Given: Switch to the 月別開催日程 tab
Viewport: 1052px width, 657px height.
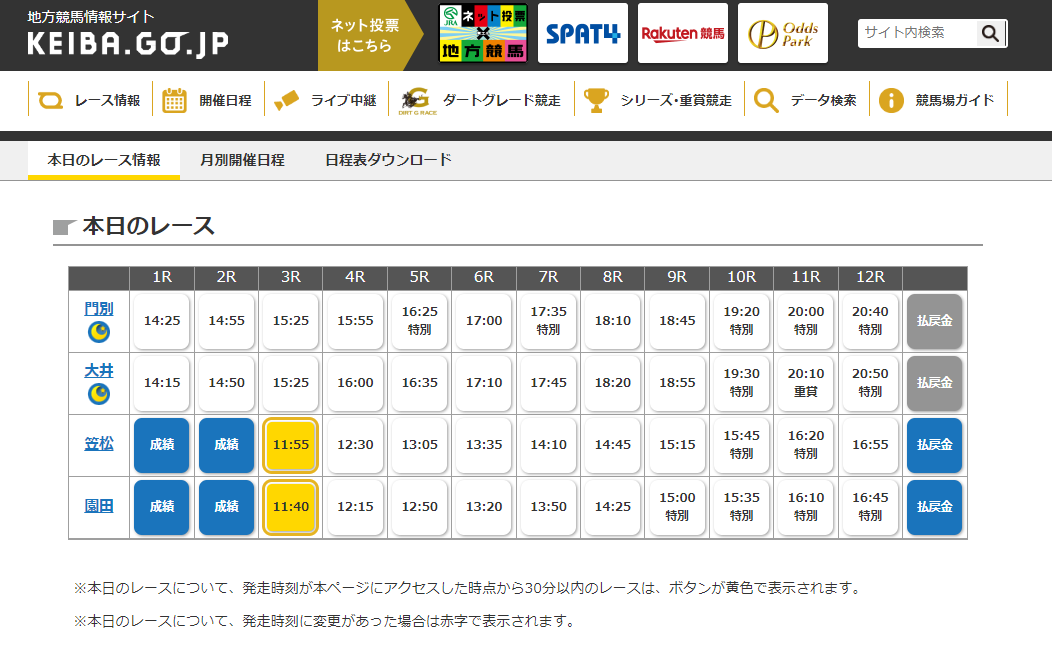Looking at the screenshot, I should pos(242,160).
